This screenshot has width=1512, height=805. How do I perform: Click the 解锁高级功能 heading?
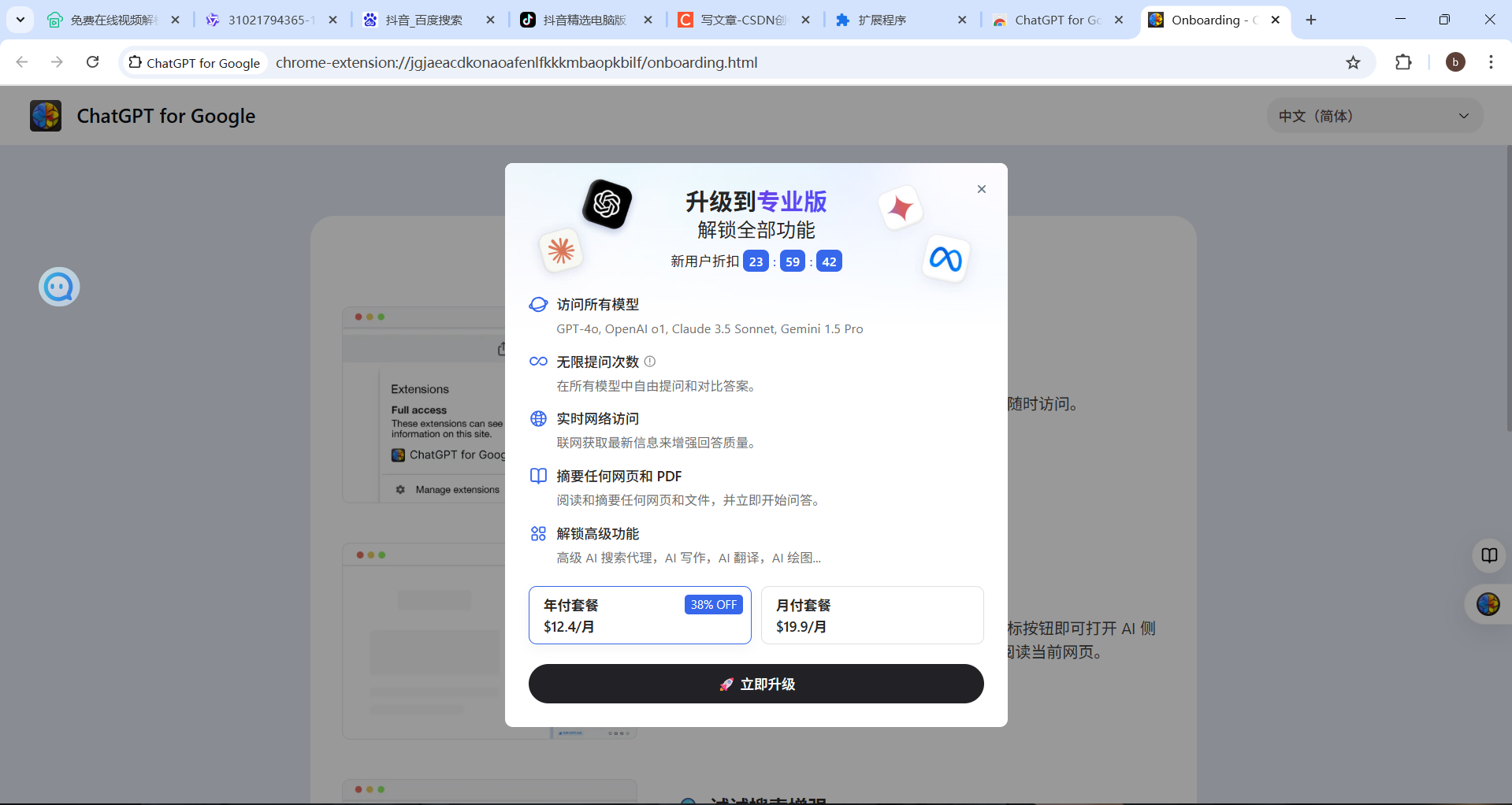pyautogui.click(x=598, y=533)
